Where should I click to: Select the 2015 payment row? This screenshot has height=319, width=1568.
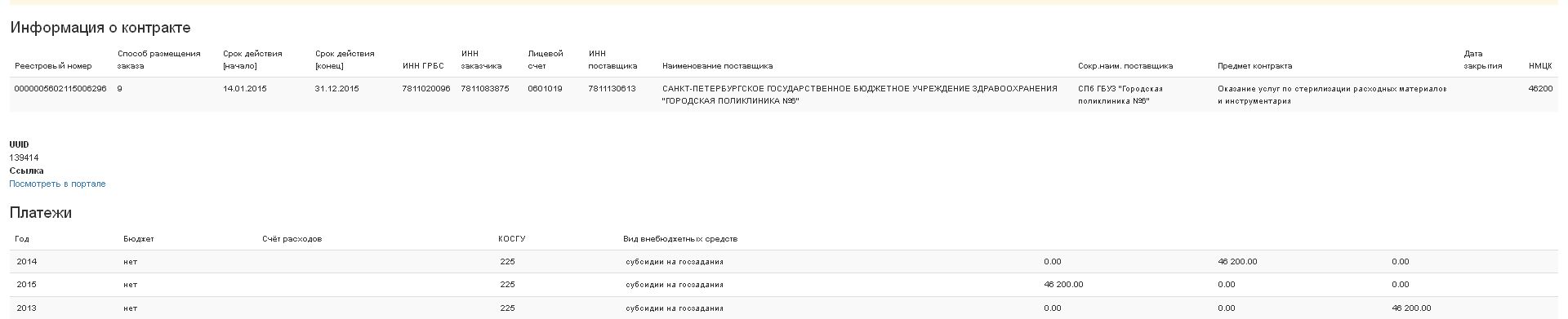point(784,285)
